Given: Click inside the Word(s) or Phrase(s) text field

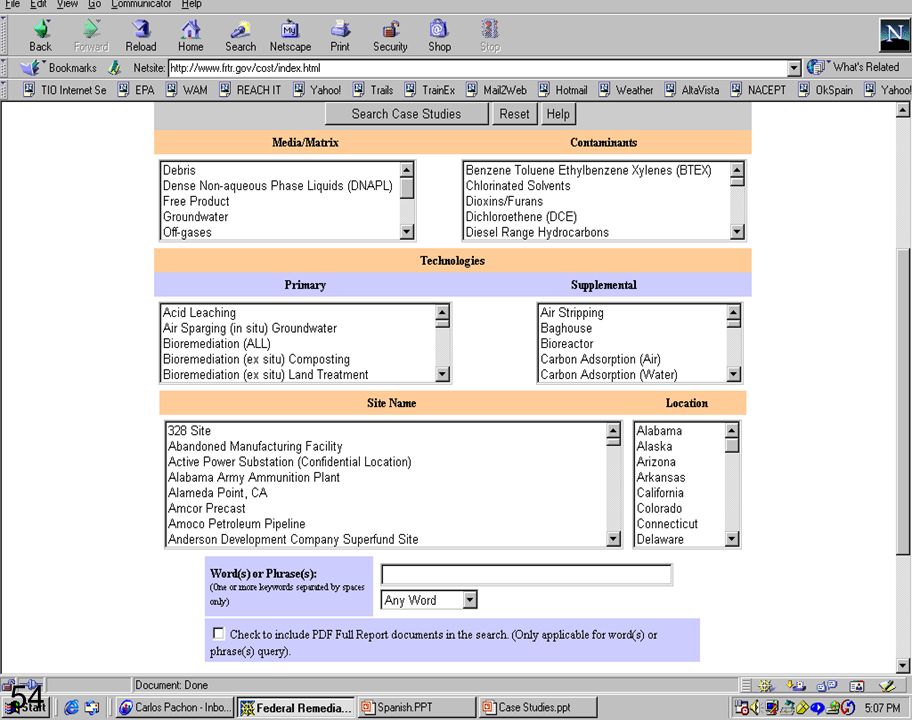Looking at the screenshot, I should pyautogui.click(x=526, y=575).
